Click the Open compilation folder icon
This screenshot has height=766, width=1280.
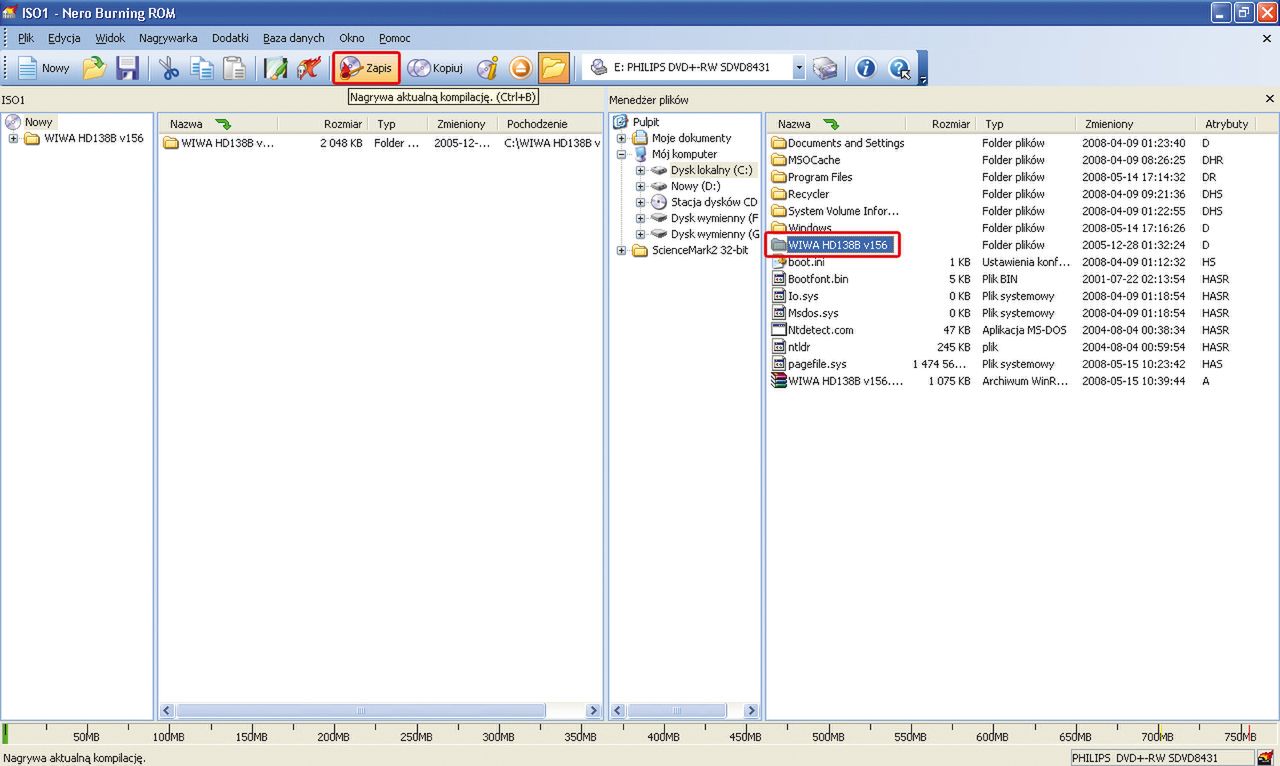coord(94,68)
